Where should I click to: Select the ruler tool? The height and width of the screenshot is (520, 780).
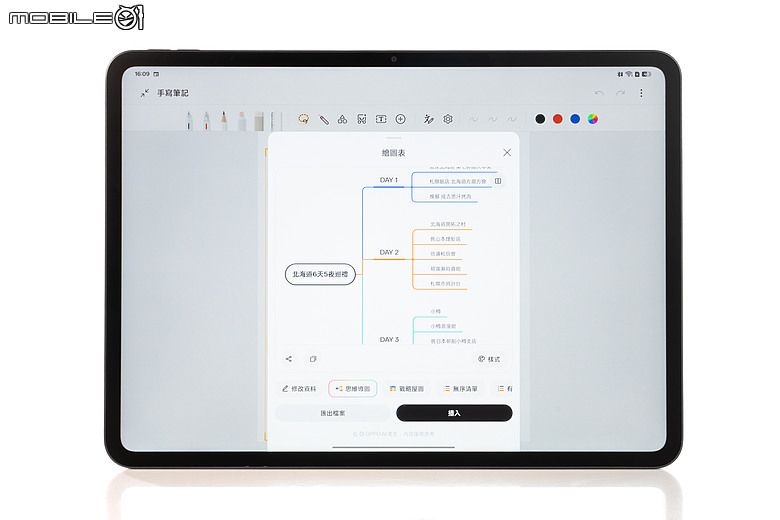(276, 121)
